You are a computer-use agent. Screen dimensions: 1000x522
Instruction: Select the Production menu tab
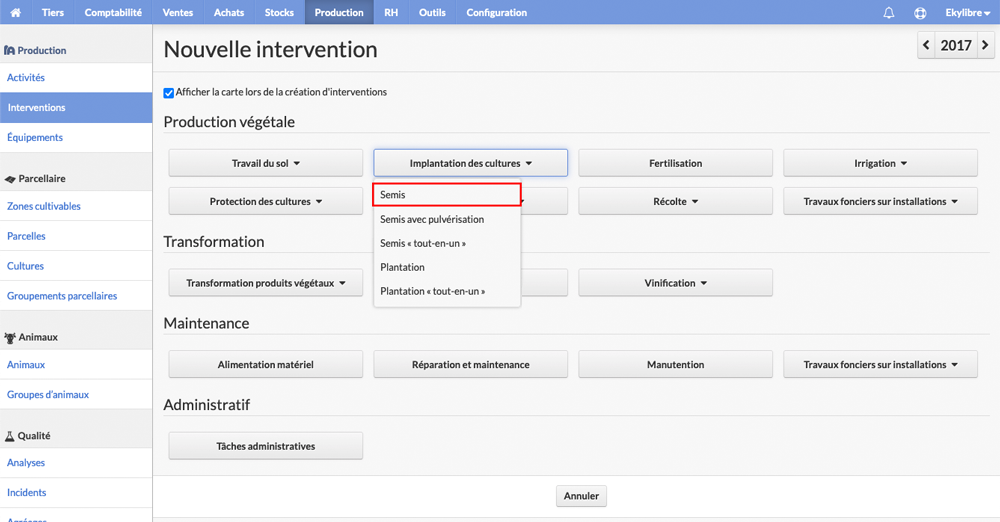pos(339,12)
